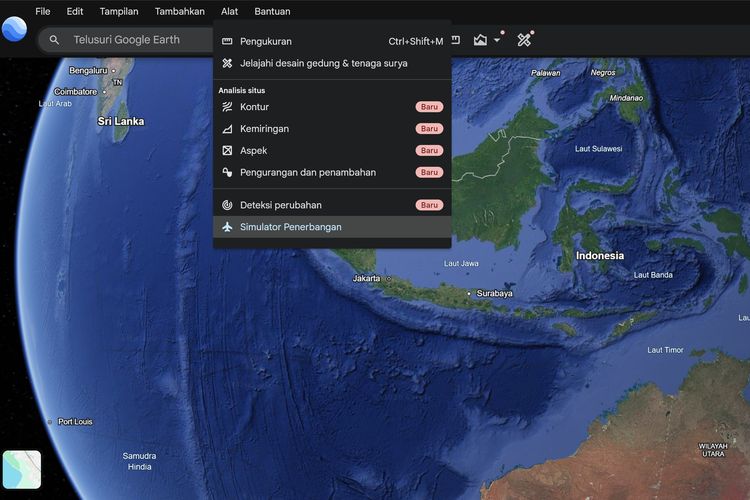Click the search magnifier icon
Screen dimensions: 750x500
(x=55, y=40)
